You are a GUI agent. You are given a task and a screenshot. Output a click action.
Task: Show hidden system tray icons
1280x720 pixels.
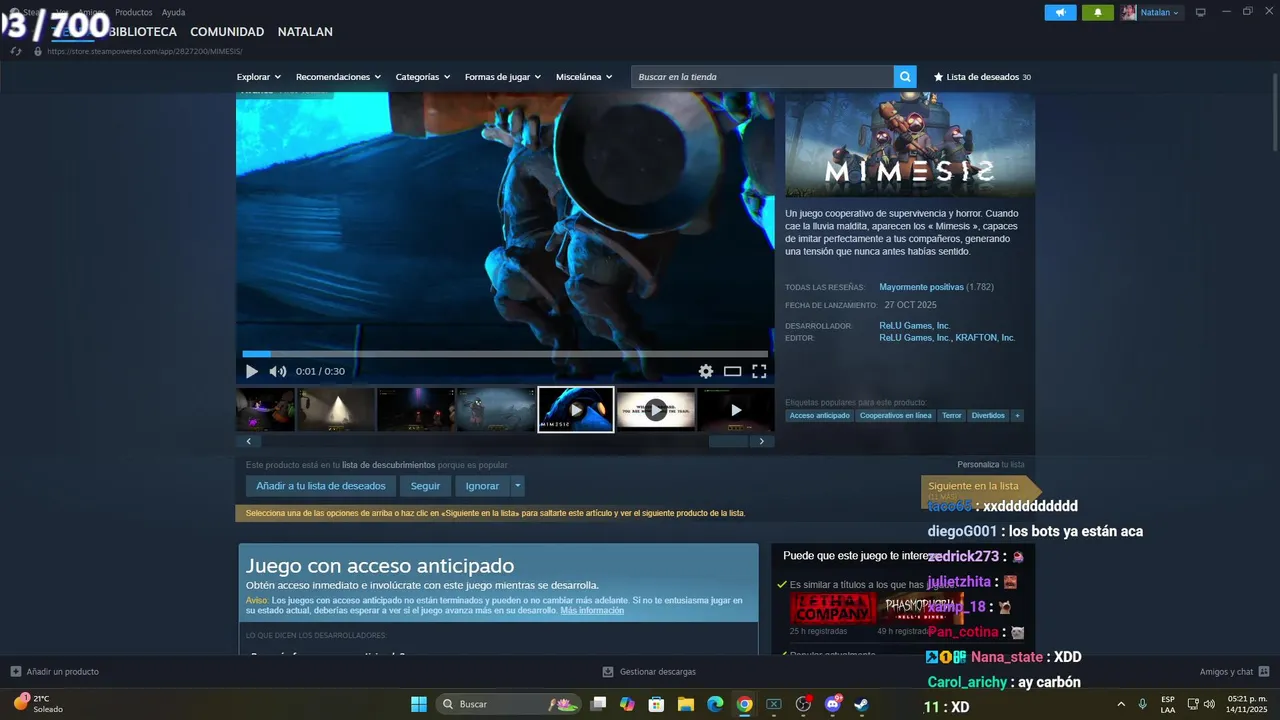(x=1120, y=704)
